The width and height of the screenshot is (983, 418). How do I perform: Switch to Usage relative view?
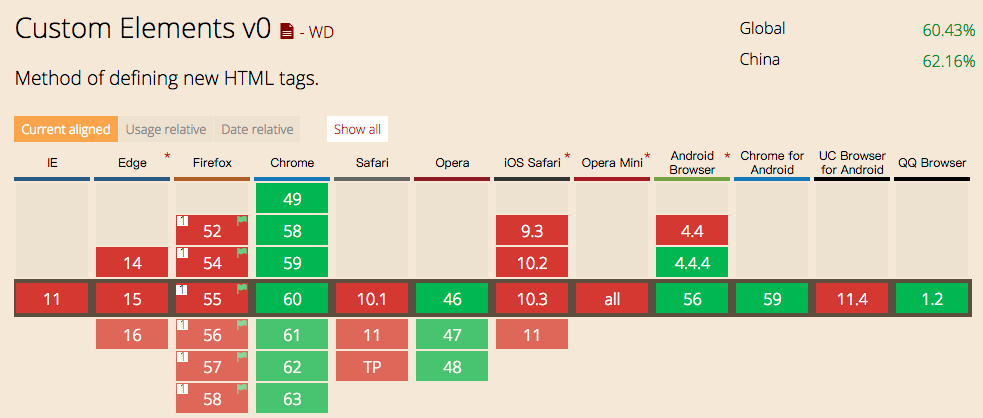[x=166, y=129]
